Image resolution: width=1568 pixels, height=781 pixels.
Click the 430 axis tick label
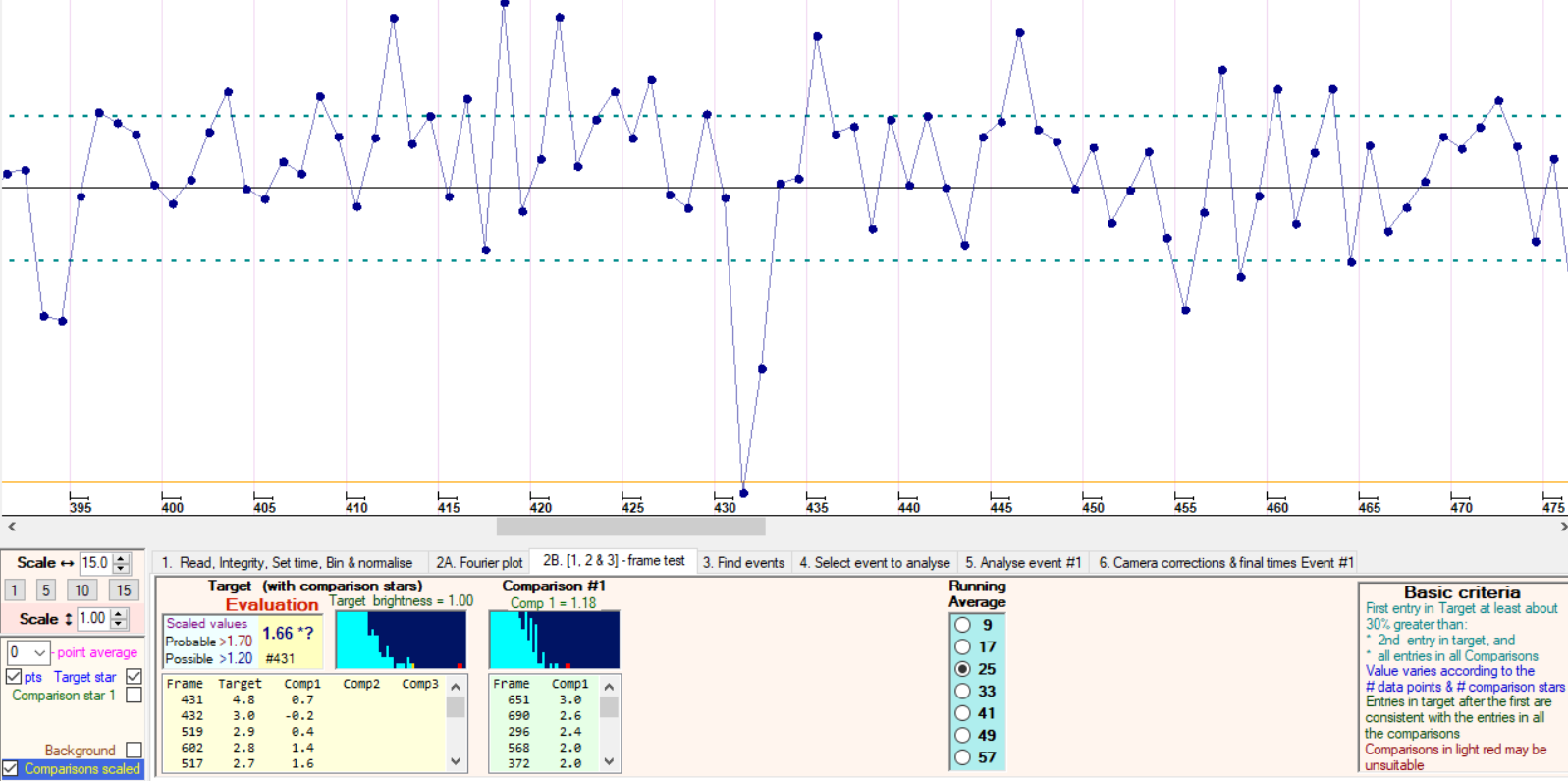(725, 508)
